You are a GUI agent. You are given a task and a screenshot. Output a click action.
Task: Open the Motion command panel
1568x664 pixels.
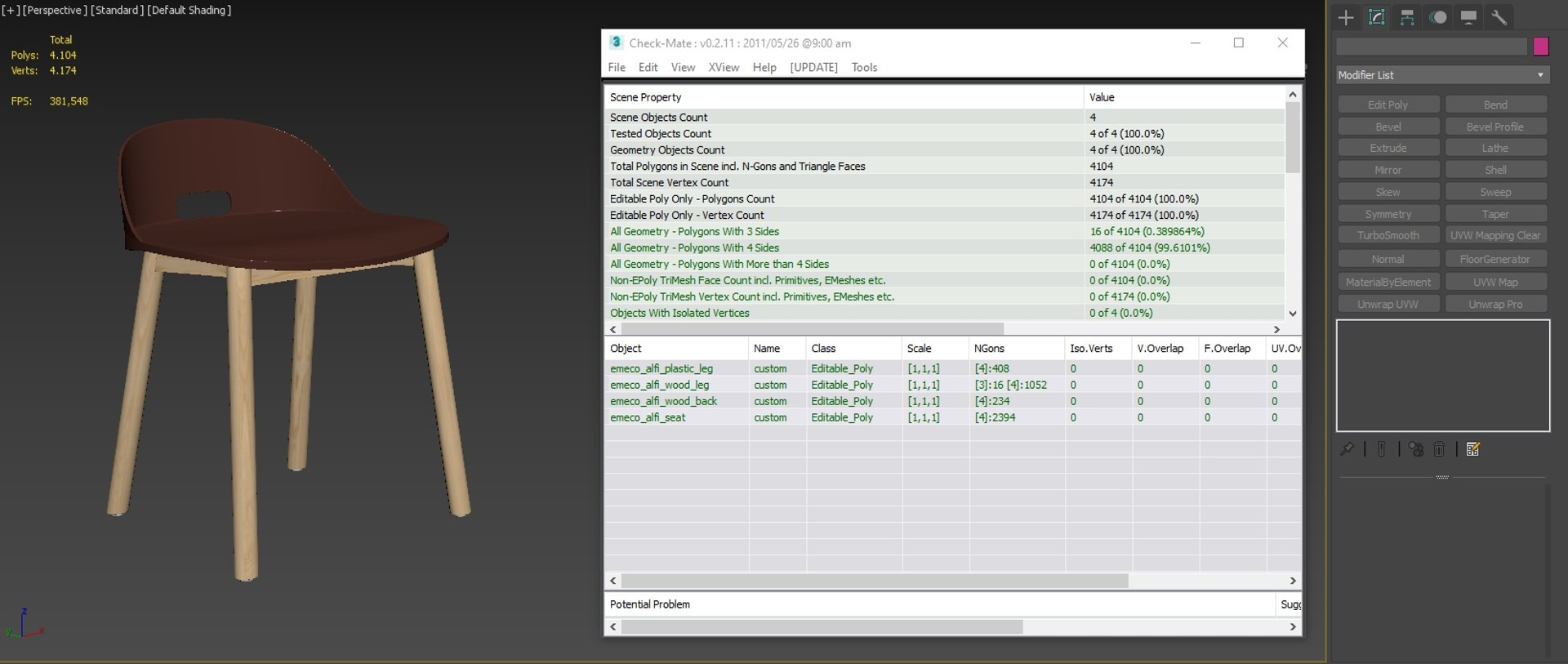(x=1438, y=17)
